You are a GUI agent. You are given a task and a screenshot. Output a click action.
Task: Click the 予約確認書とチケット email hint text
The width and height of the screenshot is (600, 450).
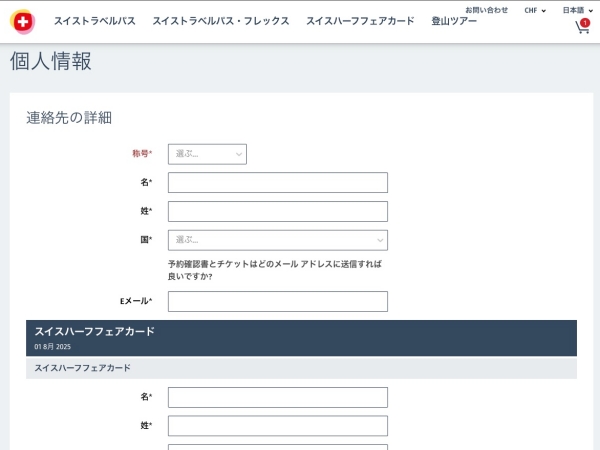pyautogui.click(x=275, y=270)
